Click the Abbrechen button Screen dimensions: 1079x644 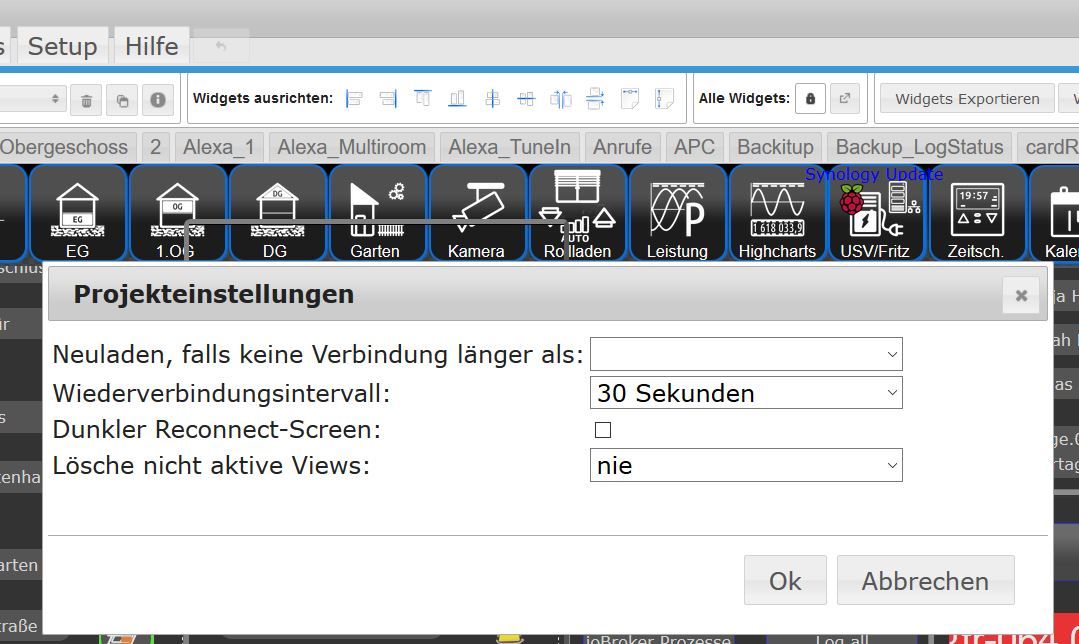[926, 581]
